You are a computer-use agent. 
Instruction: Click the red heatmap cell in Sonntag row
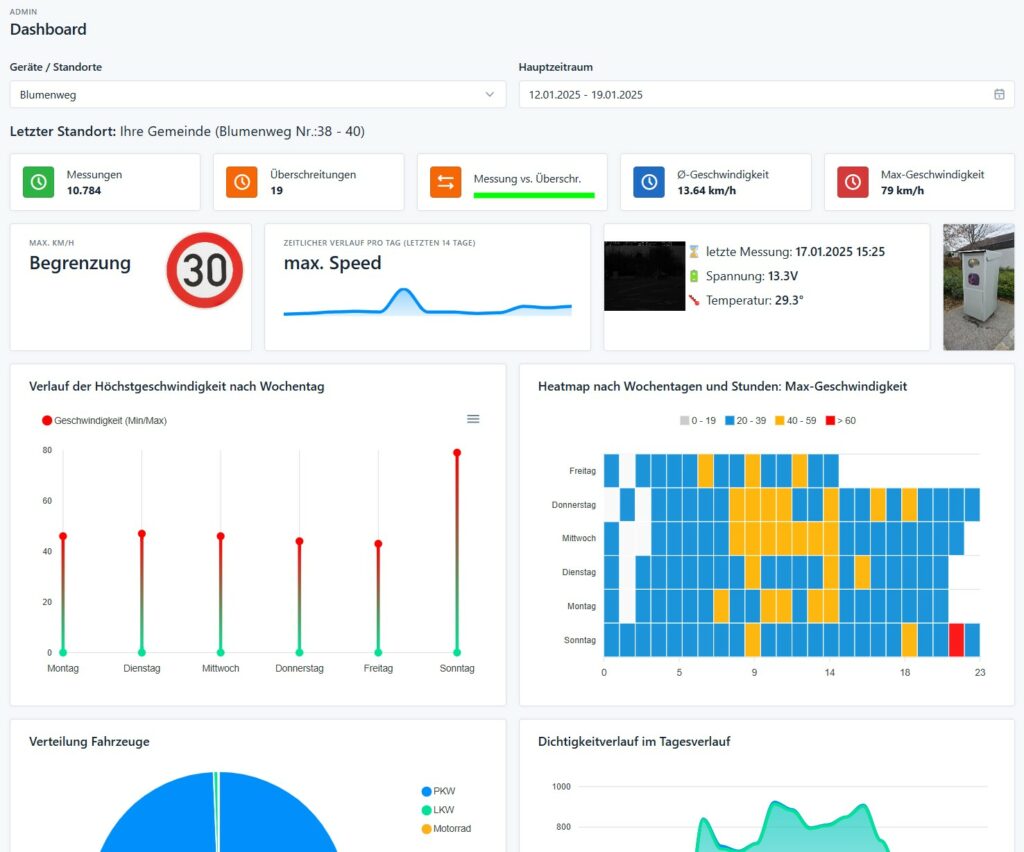(956, 640)
